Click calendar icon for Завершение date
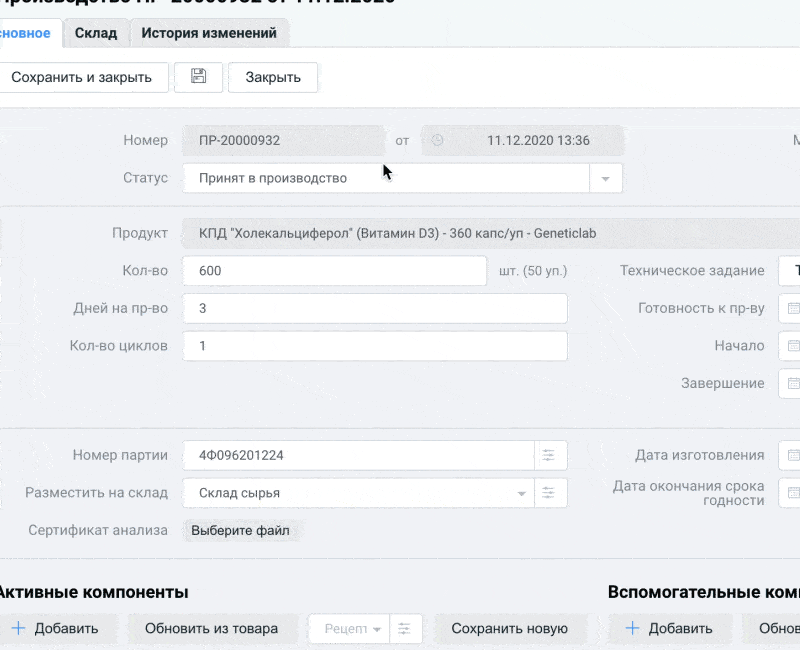Viewport: 800px width, 650px height. pos(793,383)
